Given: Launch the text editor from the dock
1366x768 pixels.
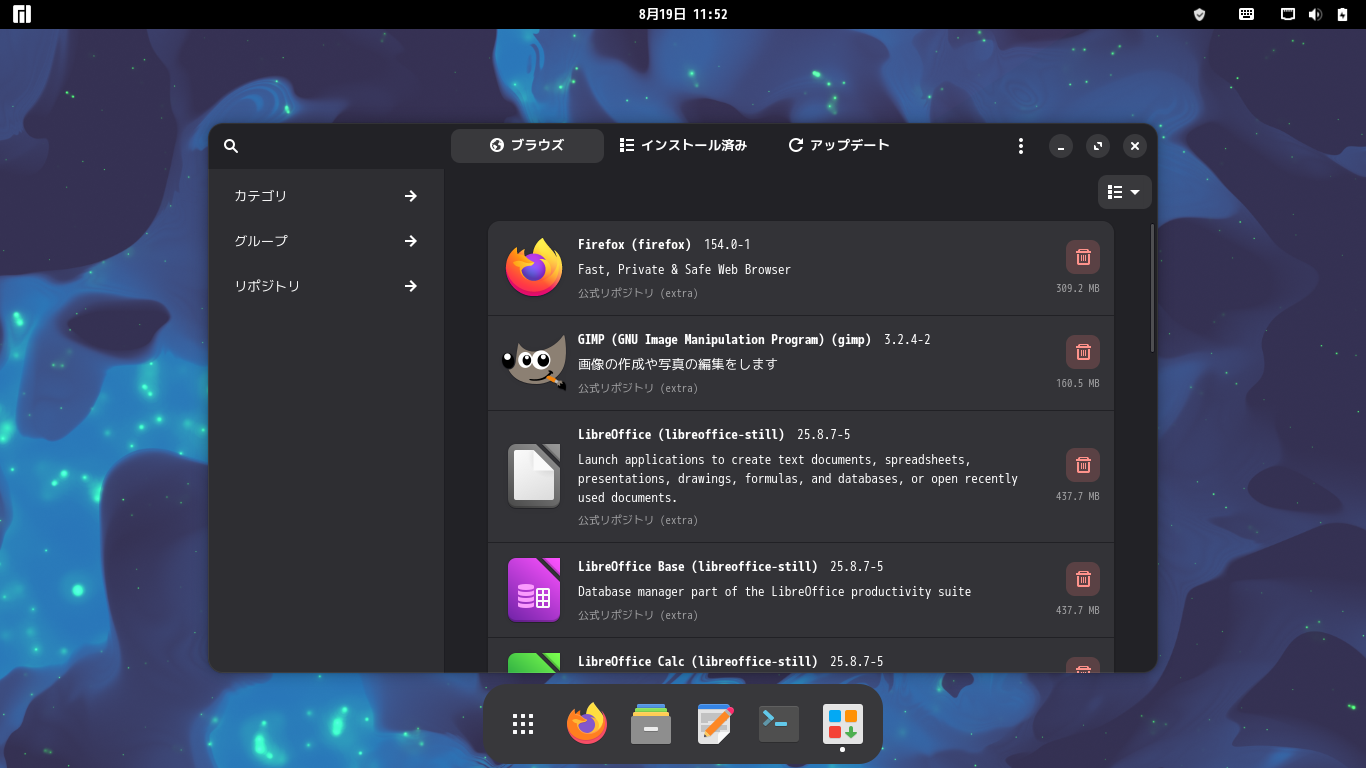Looking at the screenshot, I should [715, 724].
